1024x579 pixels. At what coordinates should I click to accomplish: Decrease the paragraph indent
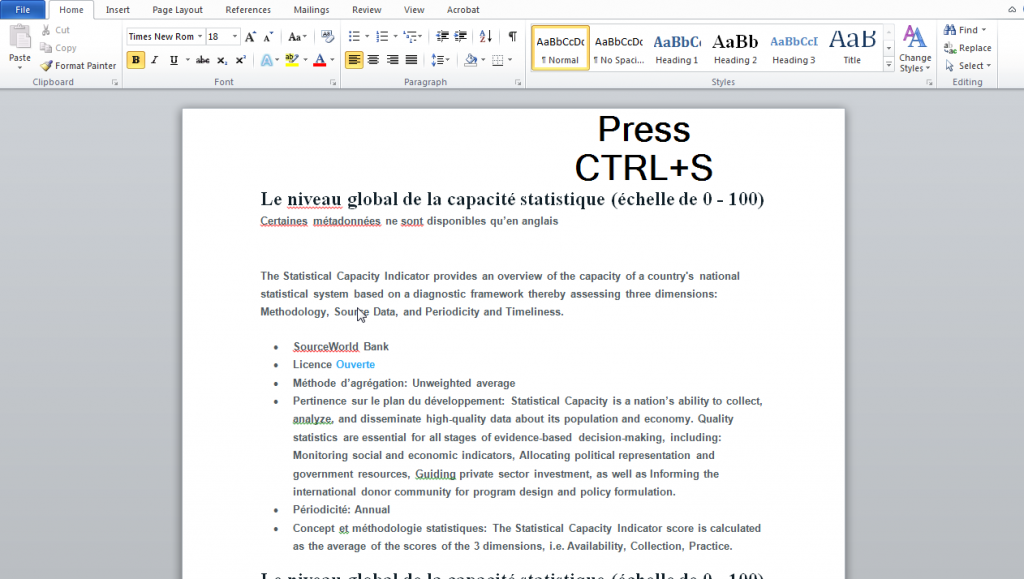click(442, 37)
